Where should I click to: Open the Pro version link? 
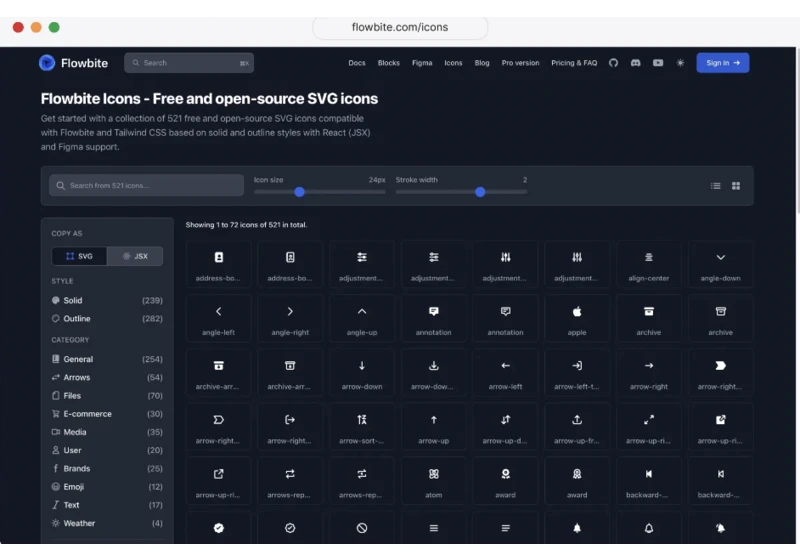(520, 63)
